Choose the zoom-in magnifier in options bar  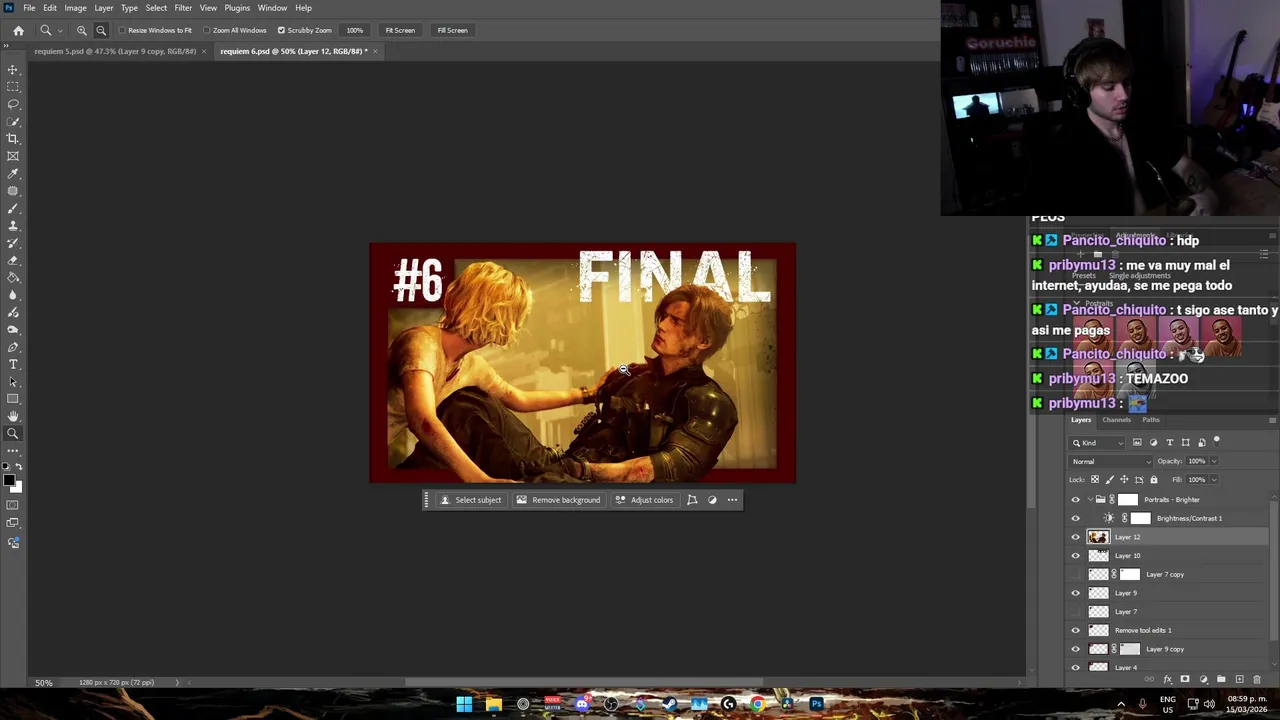point(82,30)
